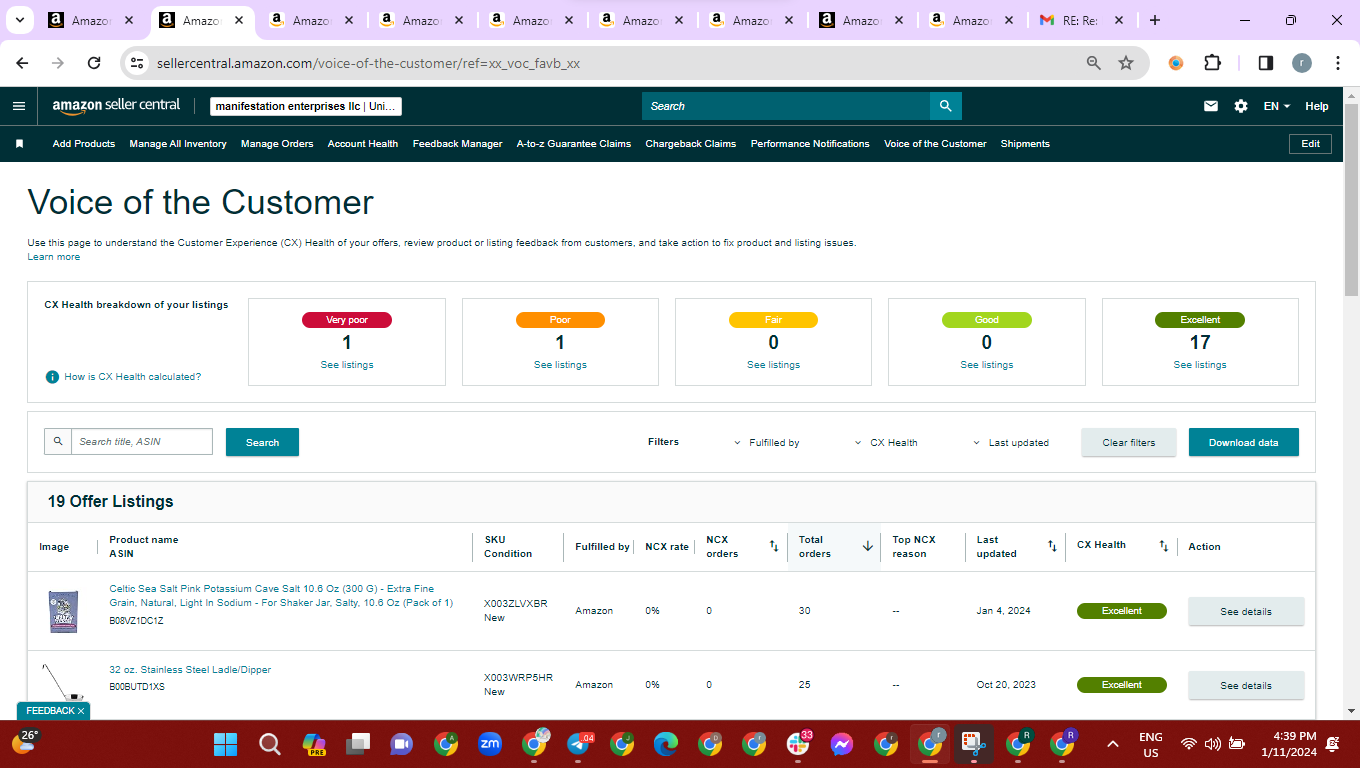1360x768 pixels.
Task: Click the magnifier button beside the top Search bar
Action: coord(945,106)
